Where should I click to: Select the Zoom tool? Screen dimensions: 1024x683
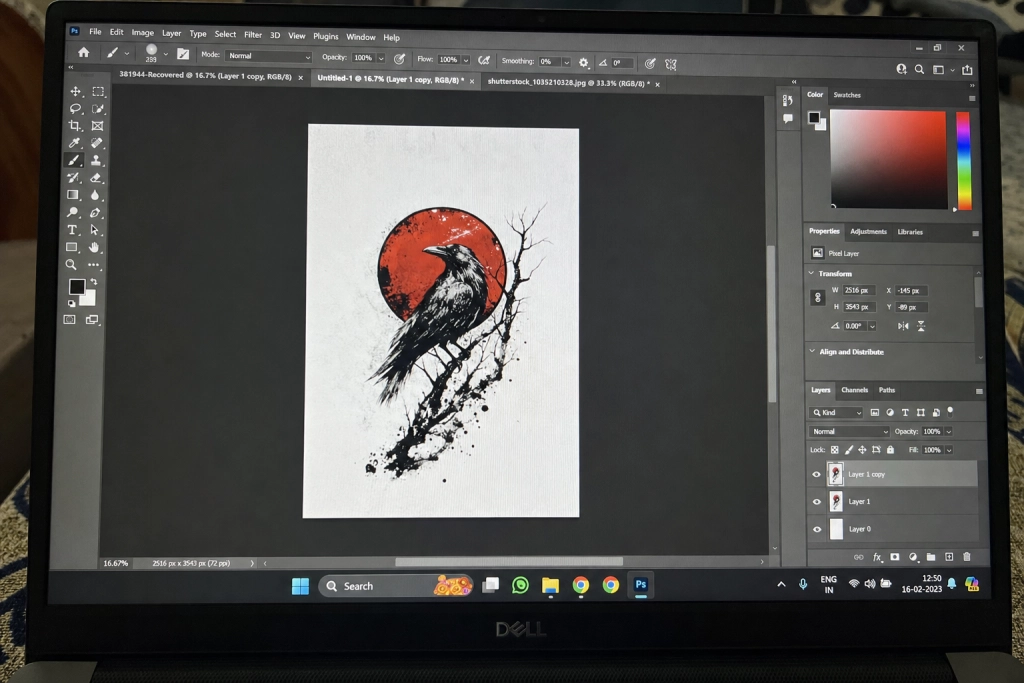[71, 264]
